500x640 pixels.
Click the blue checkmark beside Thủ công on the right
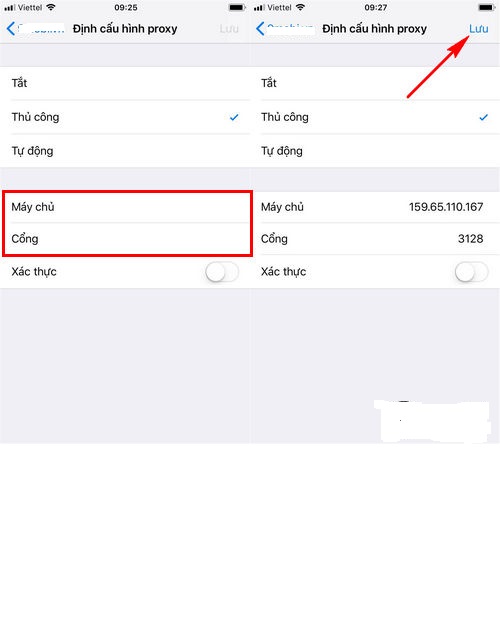(484, 118)
